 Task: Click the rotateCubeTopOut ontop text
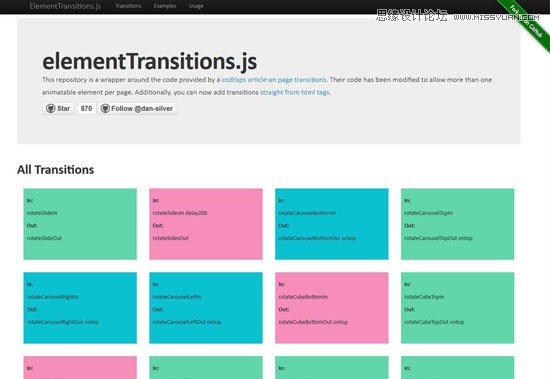(434, 322)
